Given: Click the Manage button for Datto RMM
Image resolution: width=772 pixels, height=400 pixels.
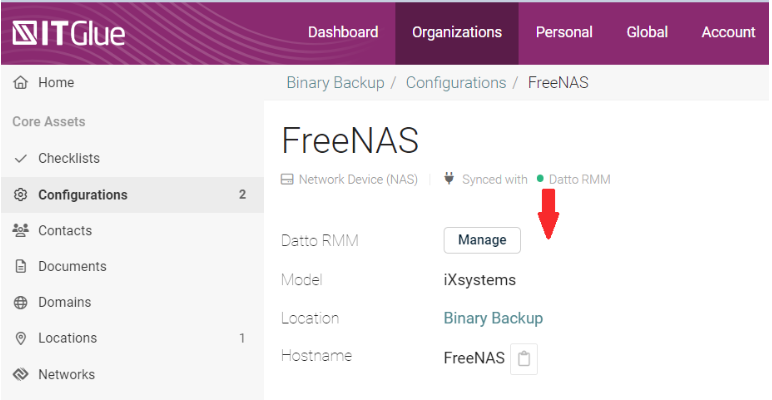Looking at the screenshot, I should pyautogui.click(x=482, y=240).
